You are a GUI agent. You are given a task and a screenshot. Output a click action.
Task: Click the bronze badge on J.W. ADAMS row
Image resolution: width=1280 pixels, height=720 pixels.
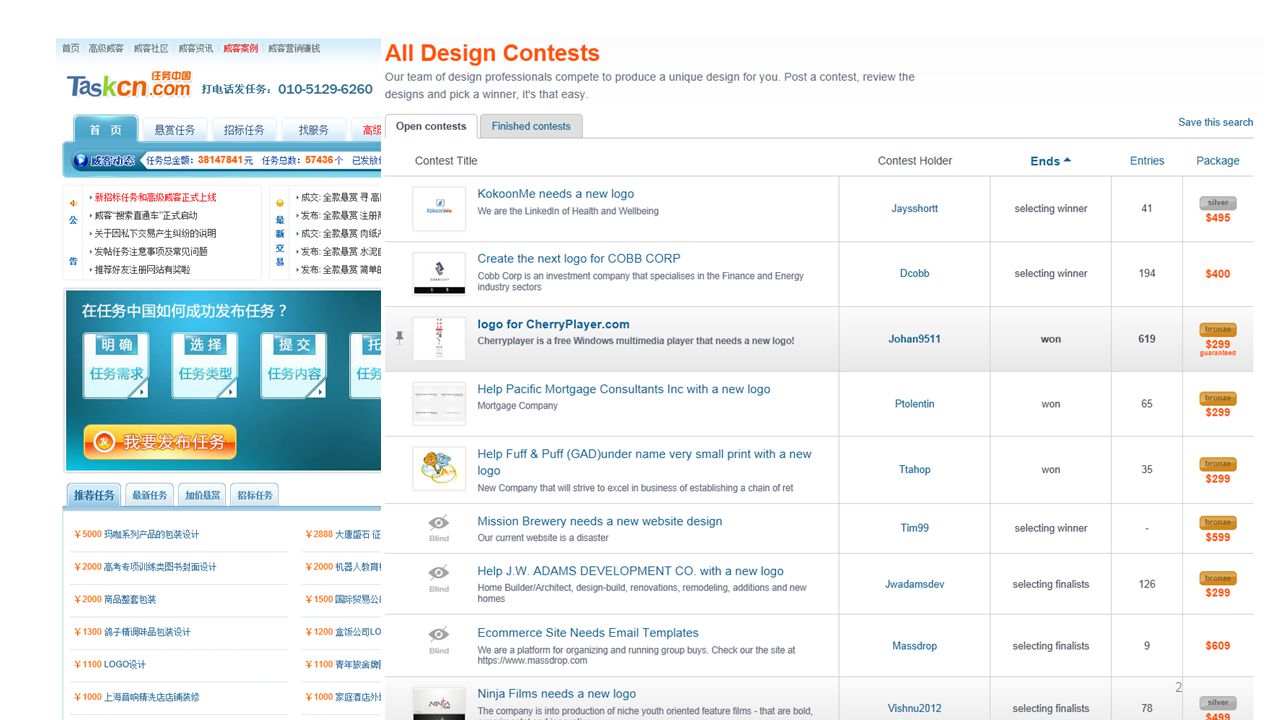[1218, 578]
